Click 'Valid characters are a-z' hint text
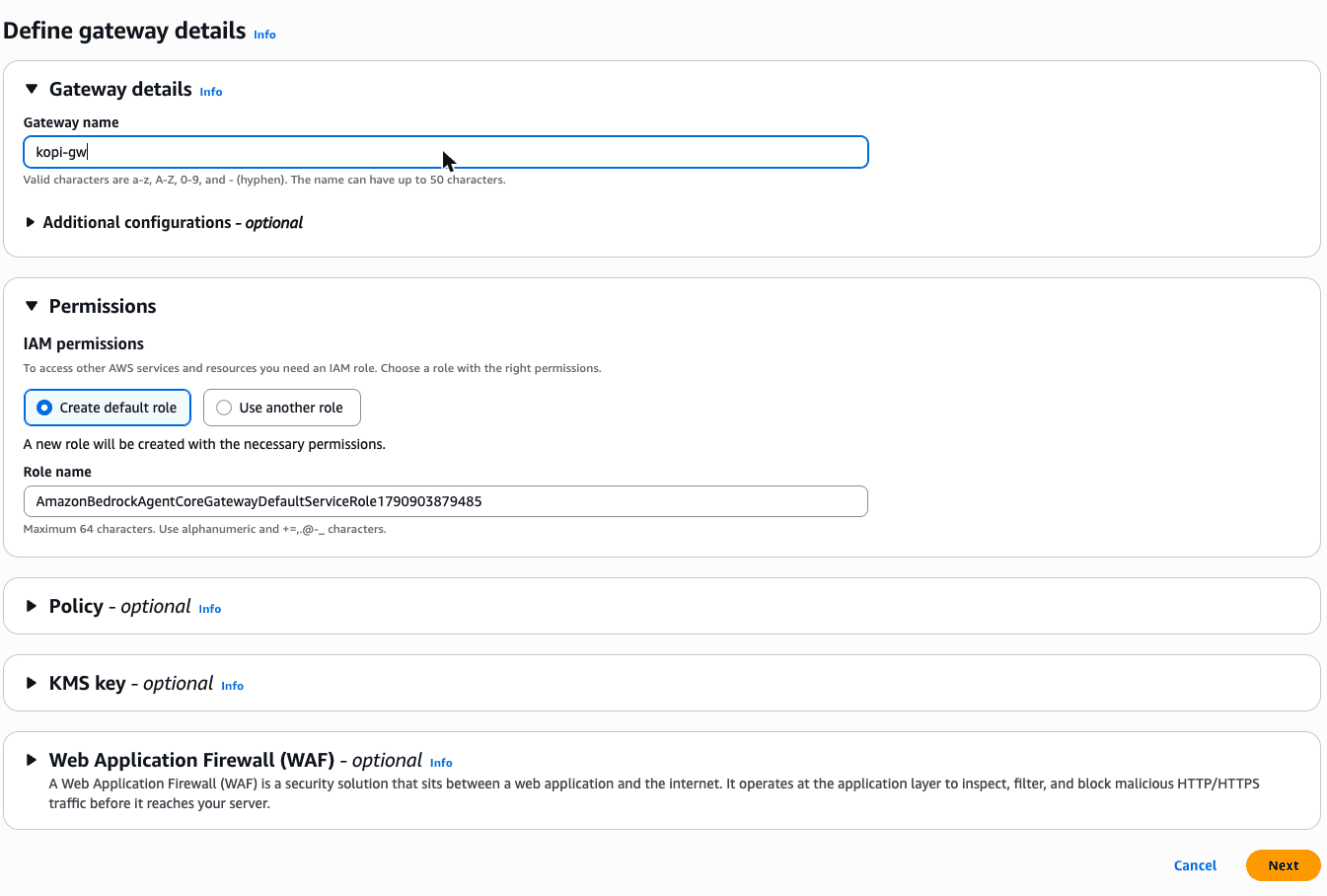Image resolution: width=1327 pixels, height=896 pixels. [x=264, y=180]
